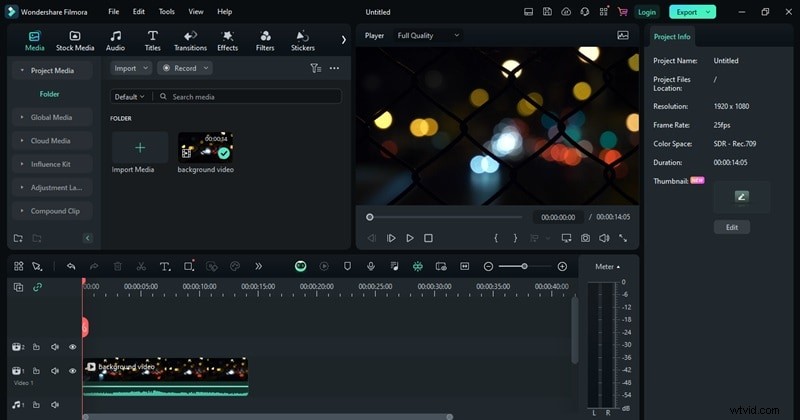Click the timeline zoom slider
The image size is (800, 420).
(524, 266)
